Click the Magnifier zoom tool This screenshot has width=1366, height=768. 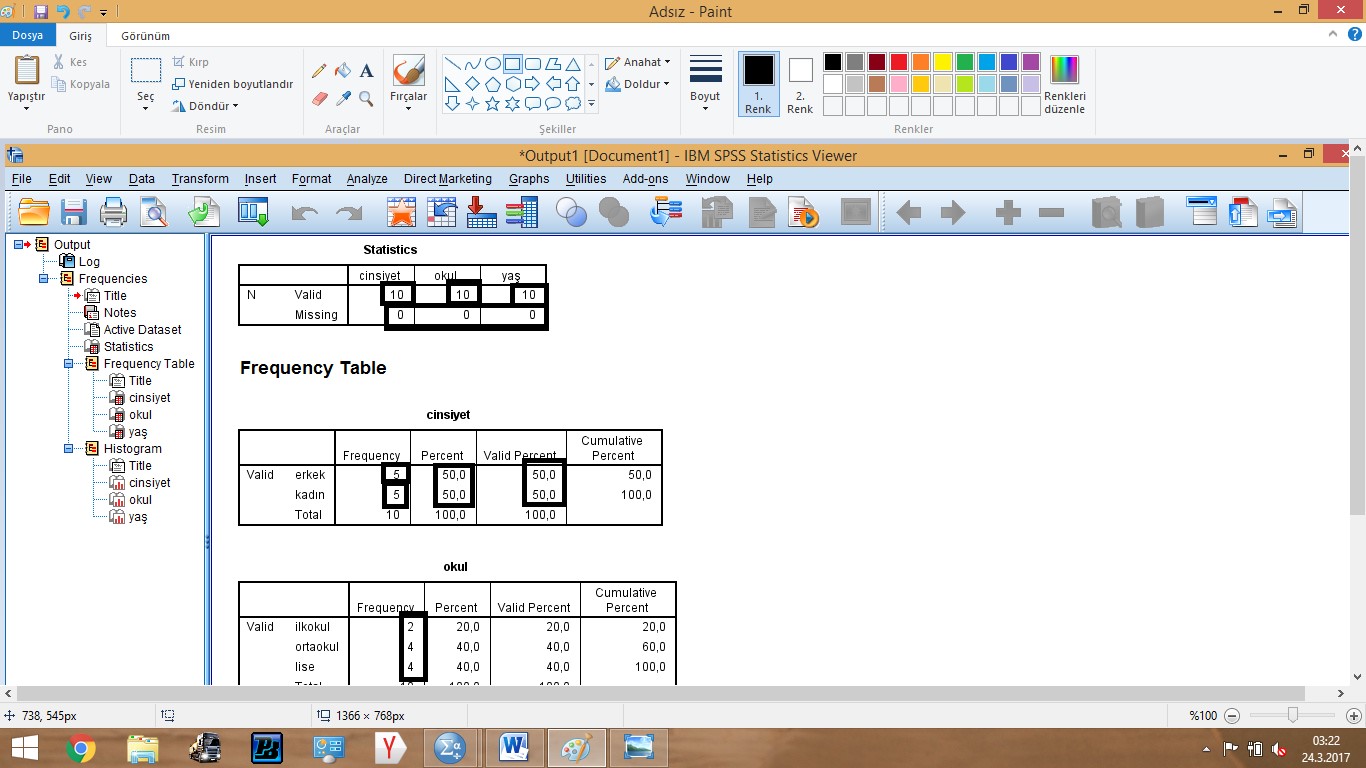coord(366,98)
